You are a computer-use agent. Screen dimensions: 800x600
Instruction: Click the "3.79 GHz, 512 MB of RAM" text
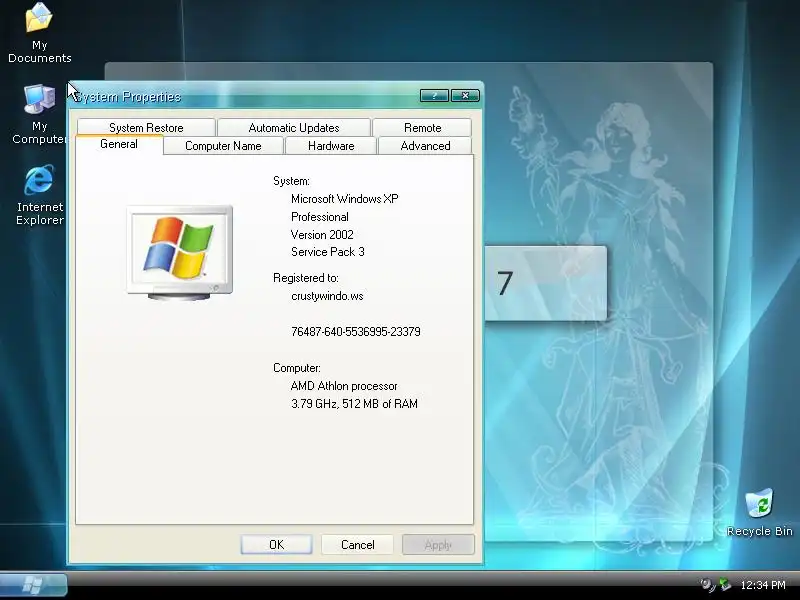click(354, 404)
